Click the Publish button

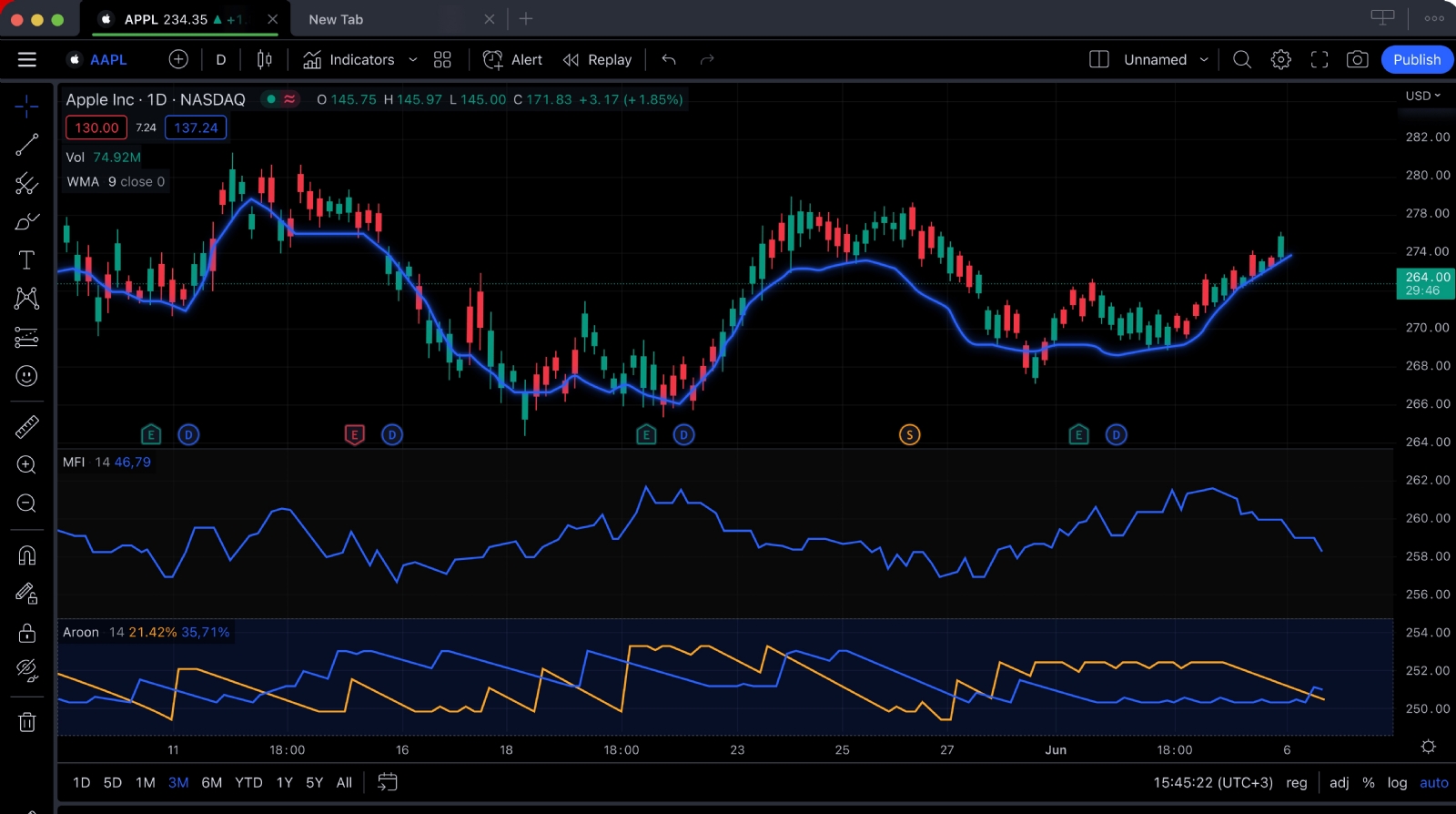point(1416,60)
